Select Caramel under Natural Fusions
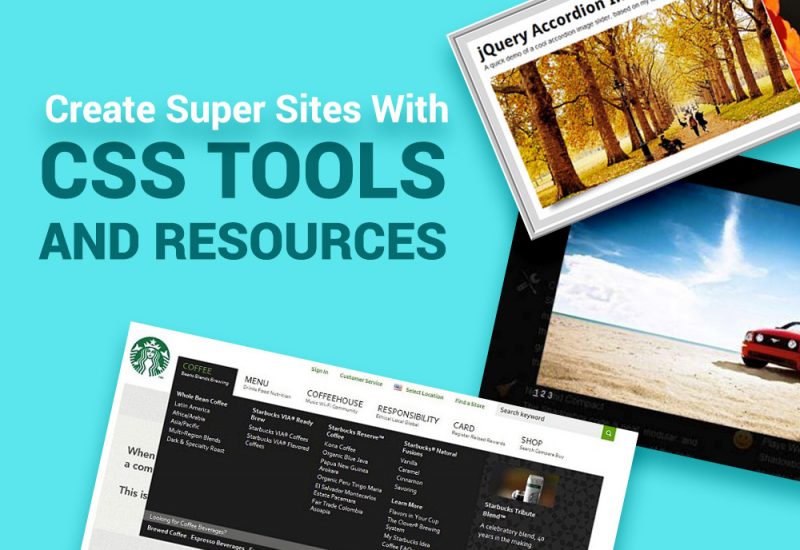The image size is (800, 550). (409, 471)
